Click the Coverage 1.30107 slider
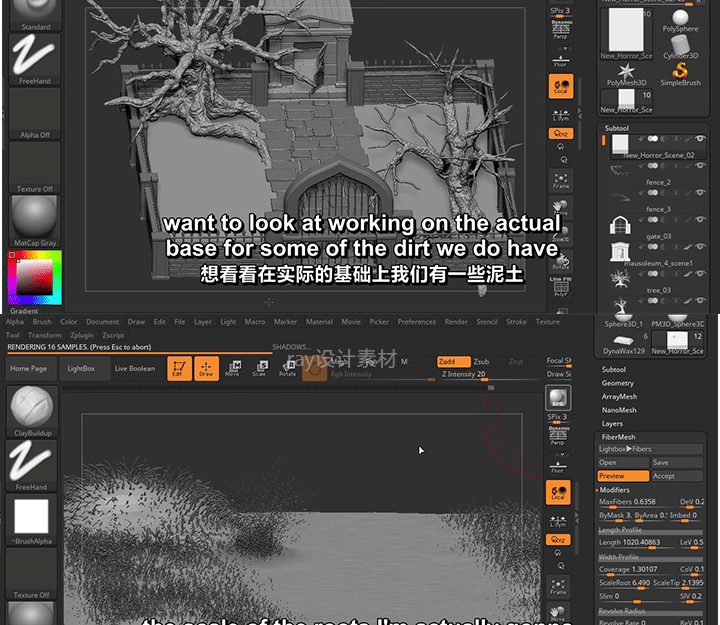The height and width of the screenshot is (625, 720). [637, 570]
